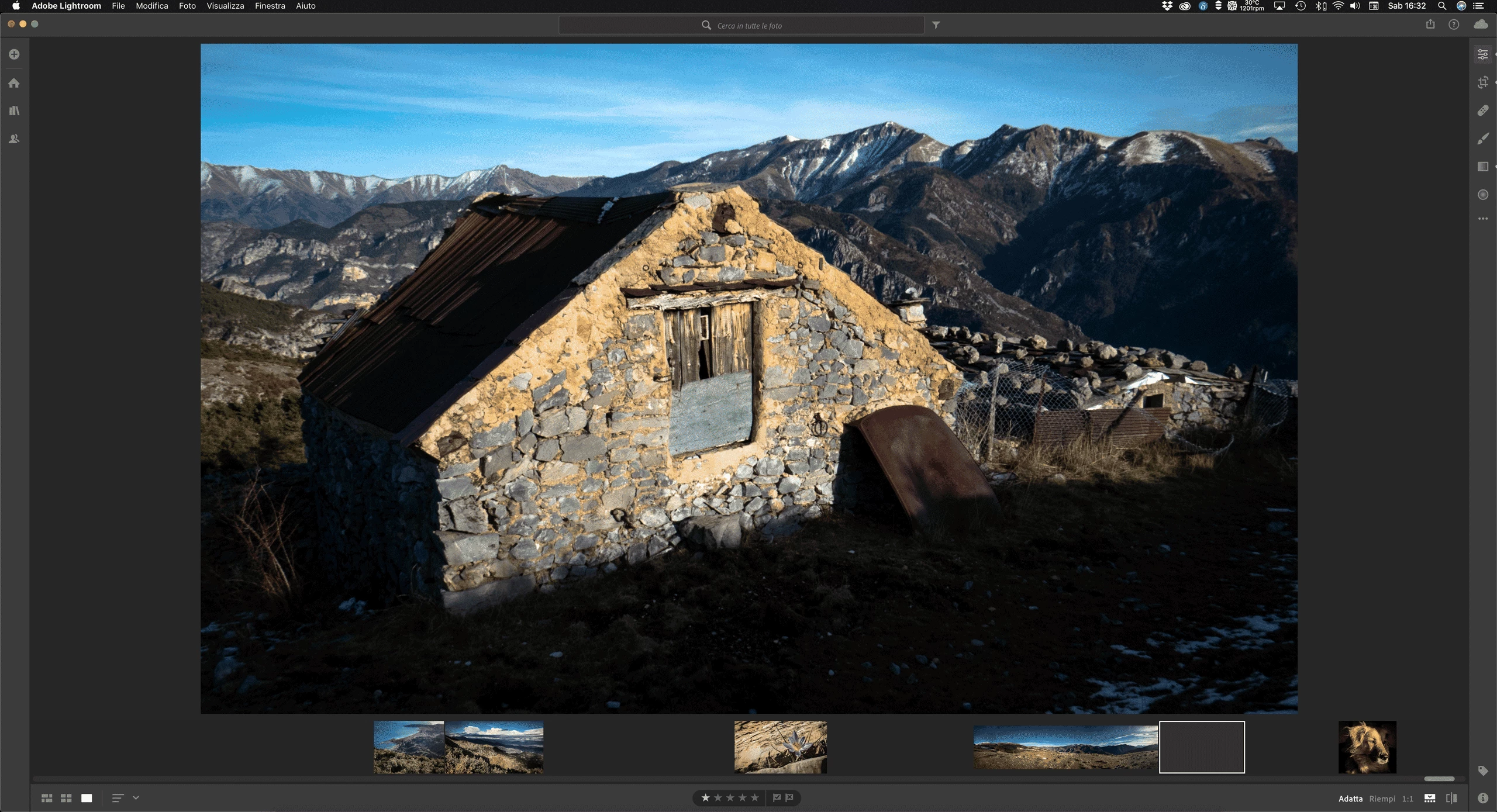Expand the three-dots more options menu

click(1482, 219)
